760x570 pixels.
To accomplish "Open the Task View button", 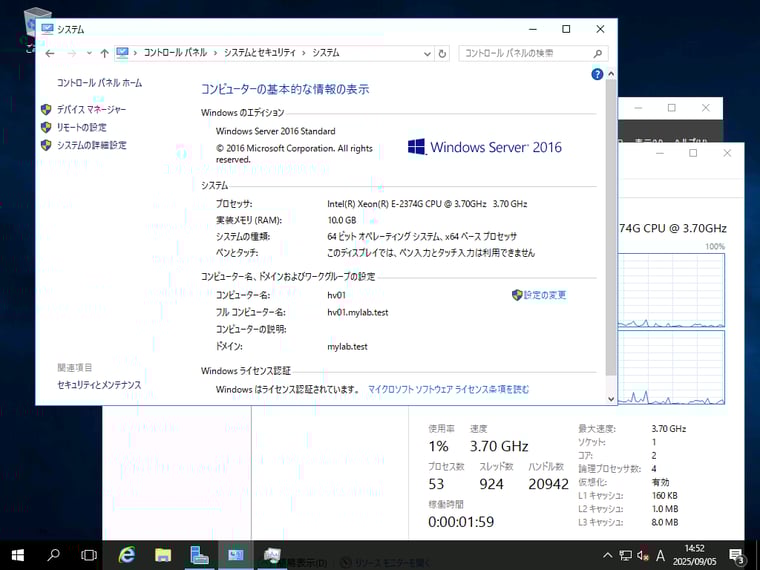I will coord(89,555).
